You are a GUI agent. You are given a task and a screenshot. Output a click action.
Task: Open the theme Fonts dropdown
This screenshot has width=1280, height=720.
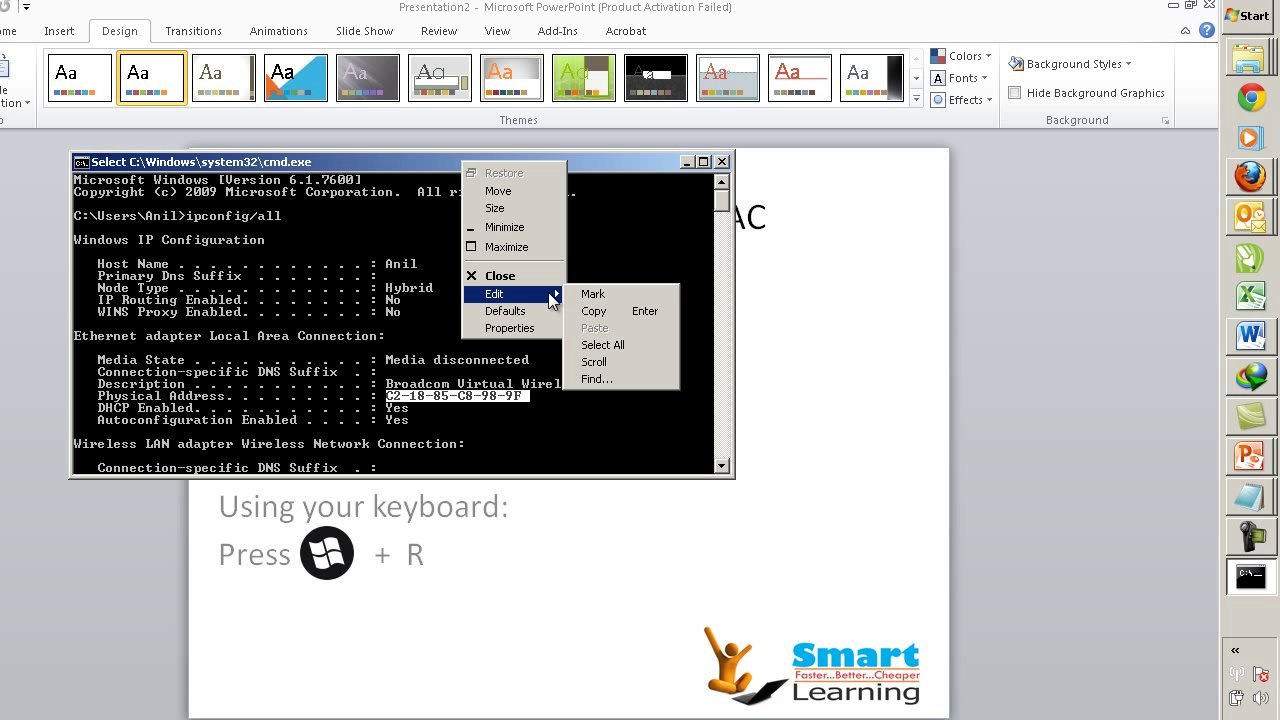960,78
